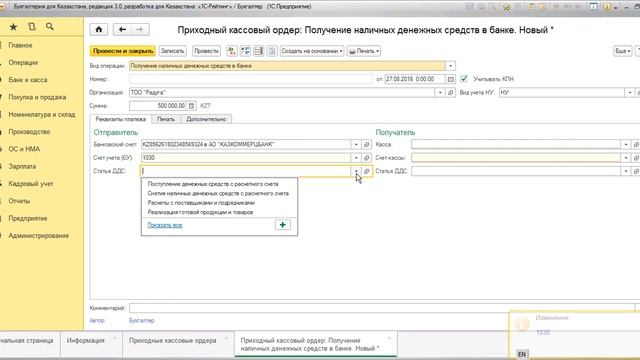The width and height of the screenshot is (640, 360).
Task: Open the Счет кассы record icon
Action: click(x=636, y=158)
